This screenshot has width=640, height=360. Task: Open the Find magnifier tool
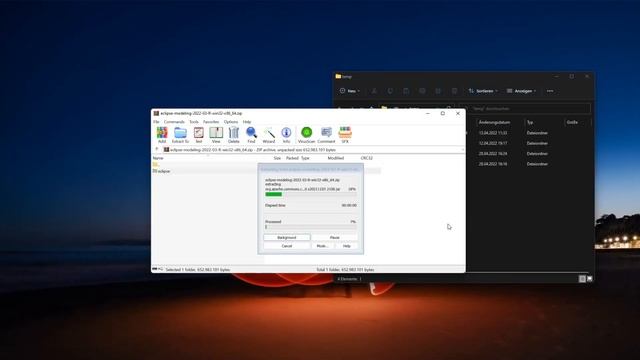point(251,135)
